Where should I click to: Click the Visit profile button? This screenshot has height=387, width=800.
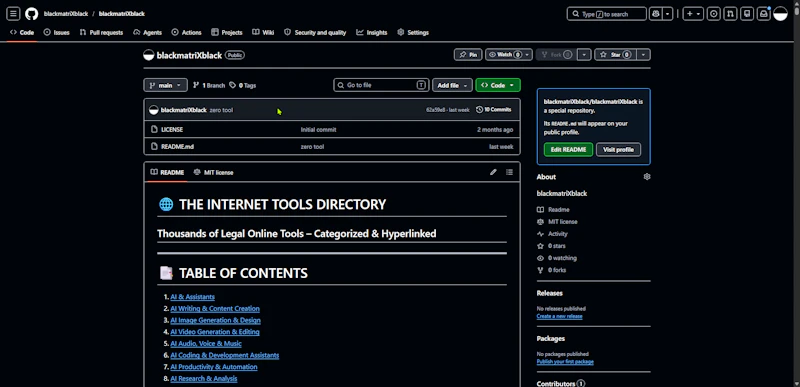tap(618, 149)
